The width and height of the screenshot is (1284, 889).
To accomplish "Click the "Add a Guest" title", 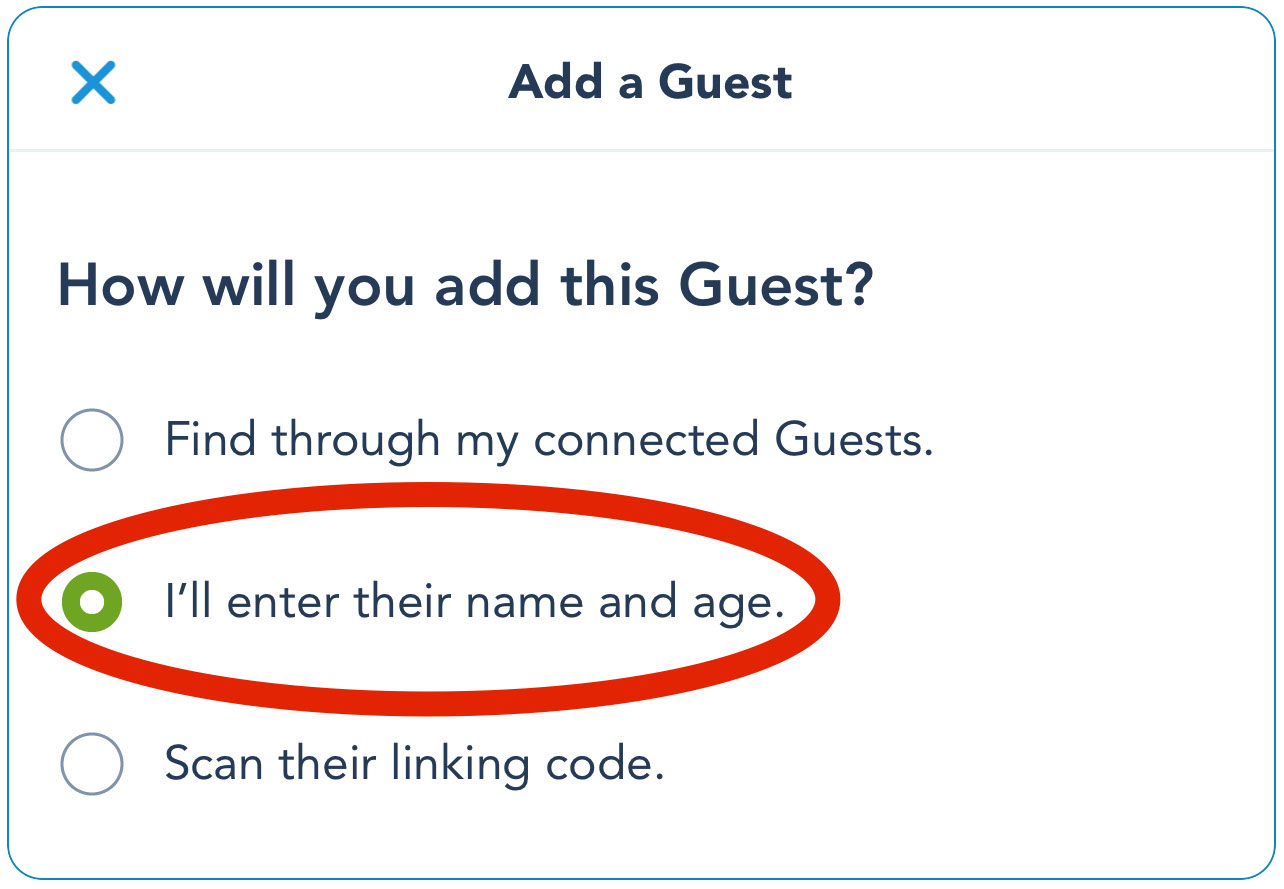I will point(650,82).
